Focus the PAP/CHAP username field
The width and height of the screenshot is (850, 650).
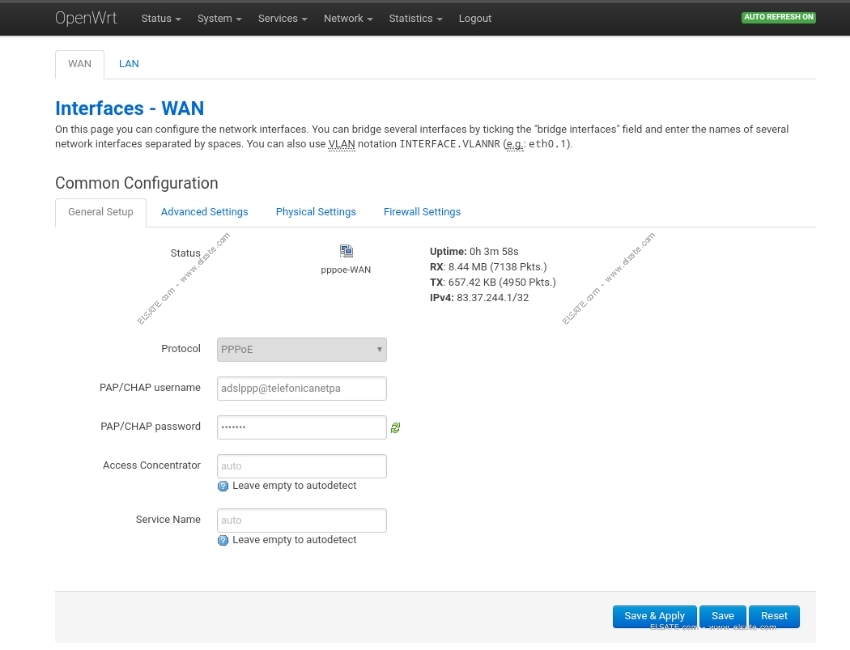pyautogui.click(x=302, y=389)
